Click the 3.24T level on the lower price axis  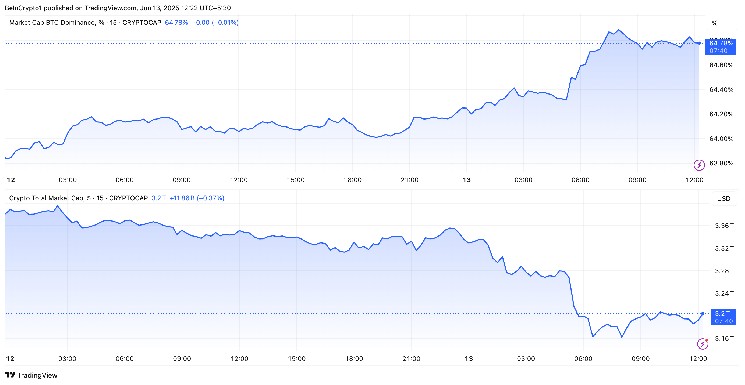pyautogui.click(x=723, y=293)
